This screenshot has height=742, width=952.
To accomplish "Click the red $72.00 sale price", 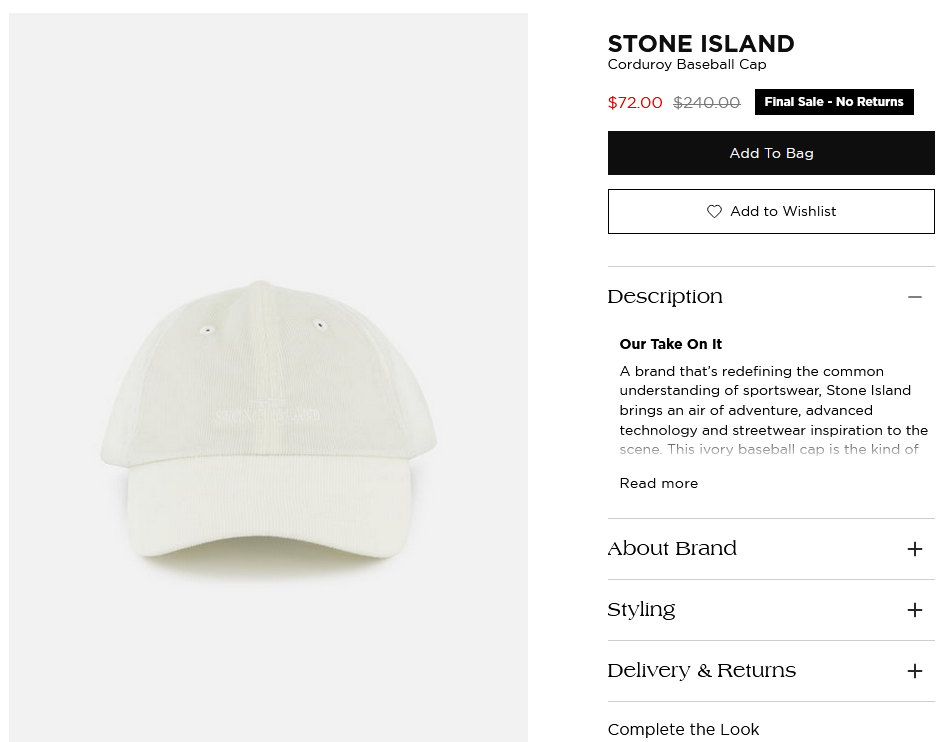I will click(635, 102).
